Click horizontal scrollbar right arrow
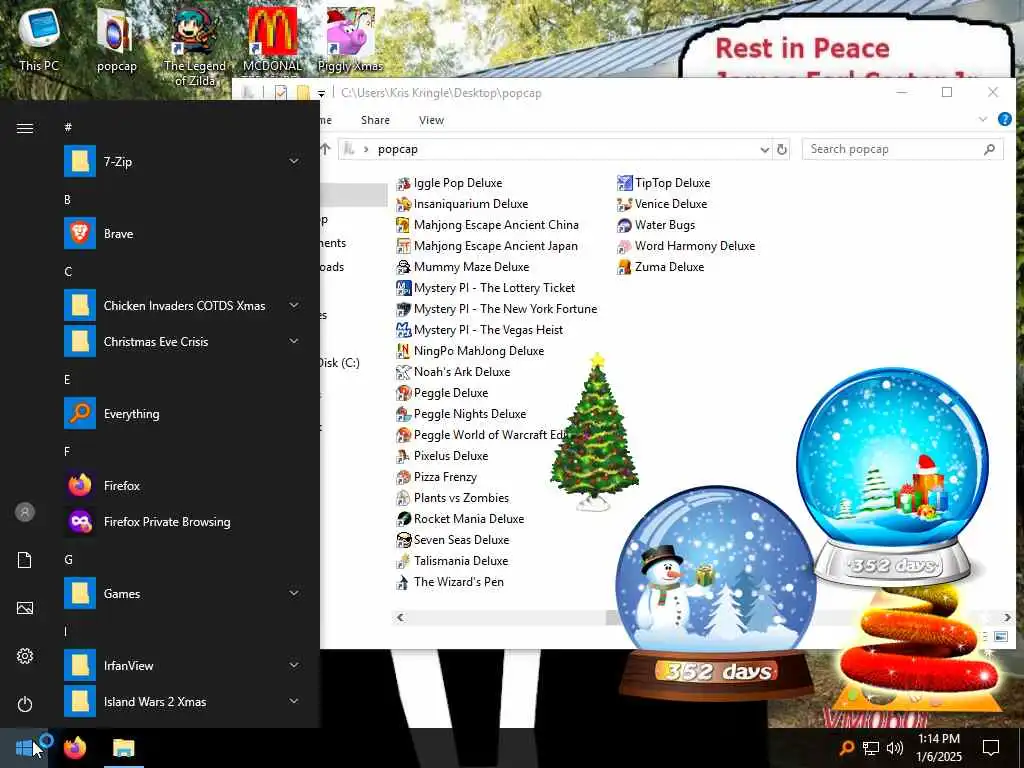1024x768 pixels. 1008,618
